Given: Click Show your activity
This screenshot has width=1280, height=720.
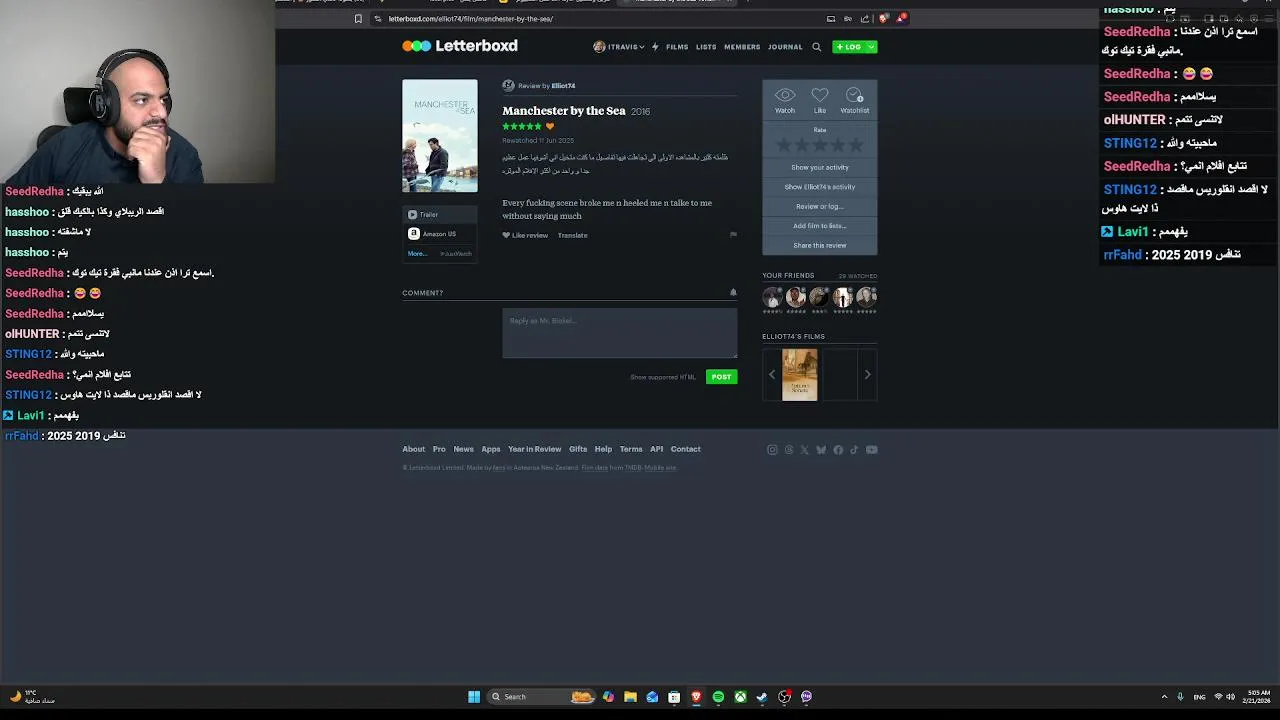Looking at the screenshot, I should [820, 168].
